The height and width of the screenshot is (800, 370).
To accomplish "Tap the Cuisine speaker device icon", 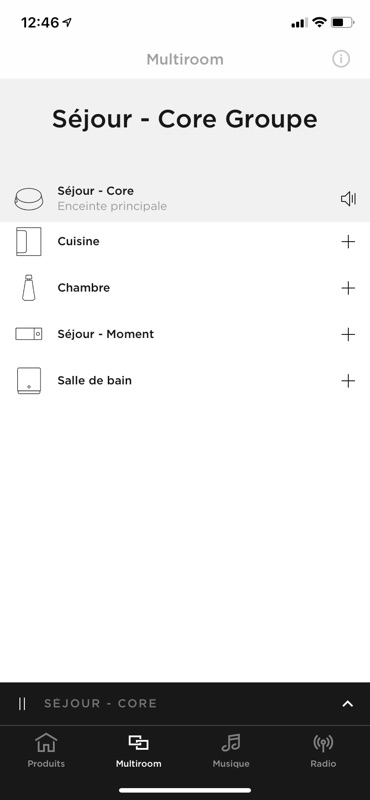I will [29, 241].
